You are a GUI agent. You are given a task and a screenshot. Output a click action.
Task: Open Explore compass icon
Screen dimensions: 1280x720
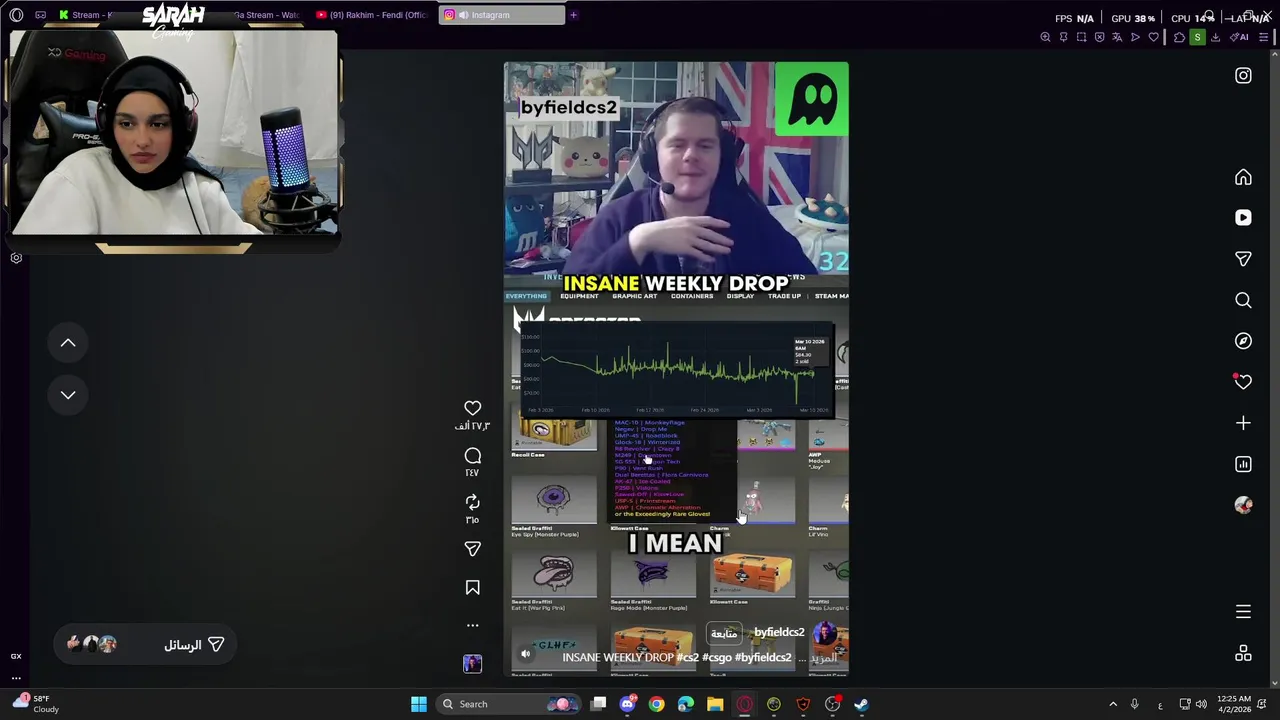coord(1243,341)
